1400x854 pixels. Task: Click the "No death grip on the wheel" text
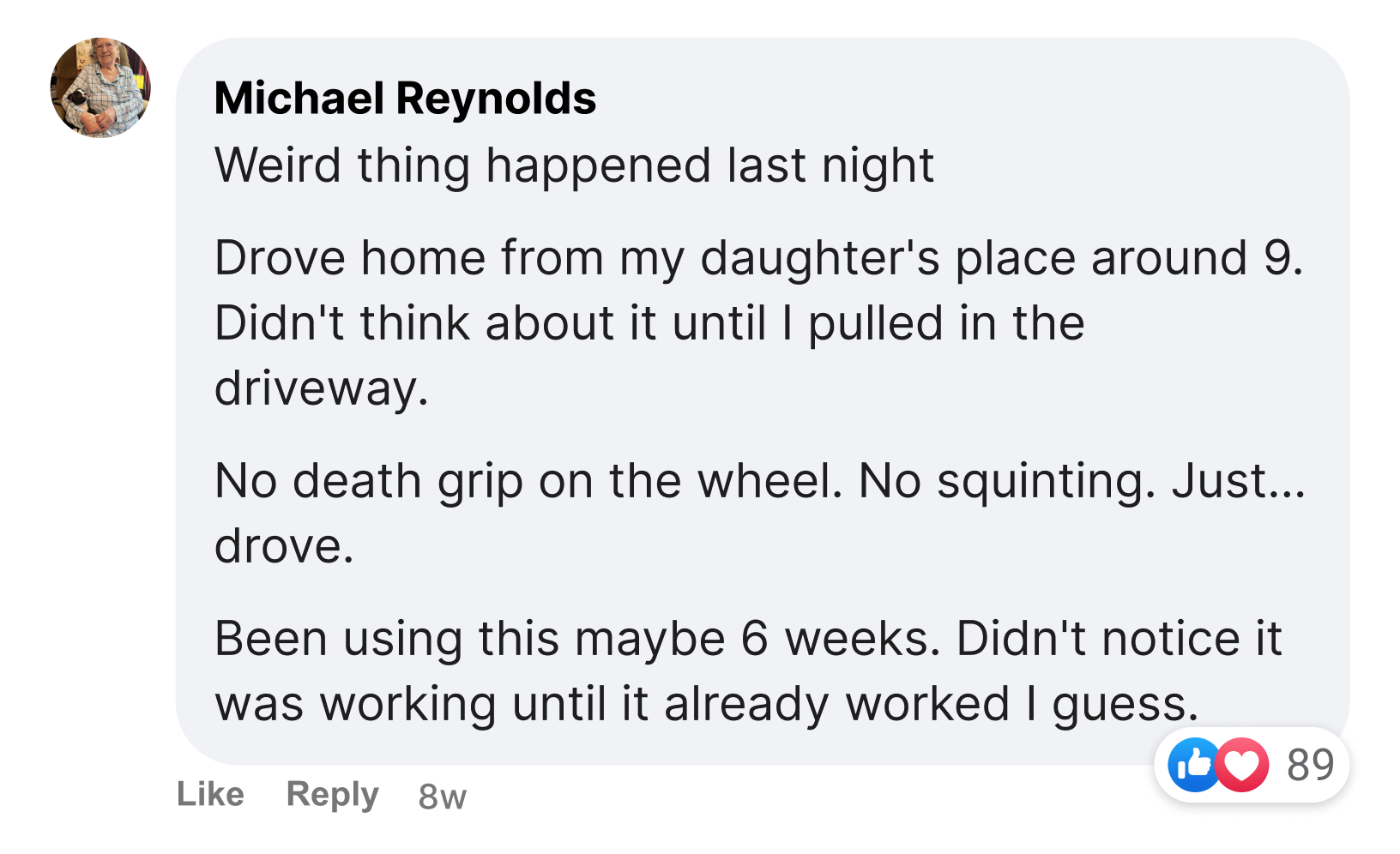point(528,480)
